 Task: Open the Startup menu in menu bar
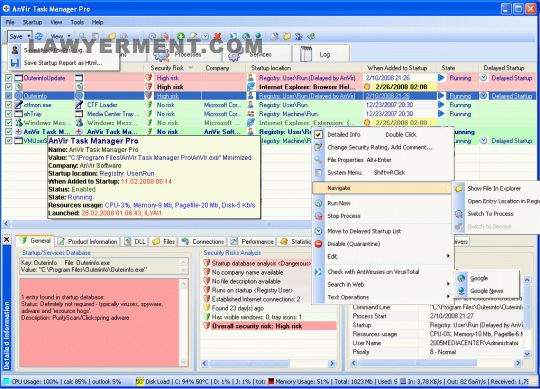click(32, 22)
